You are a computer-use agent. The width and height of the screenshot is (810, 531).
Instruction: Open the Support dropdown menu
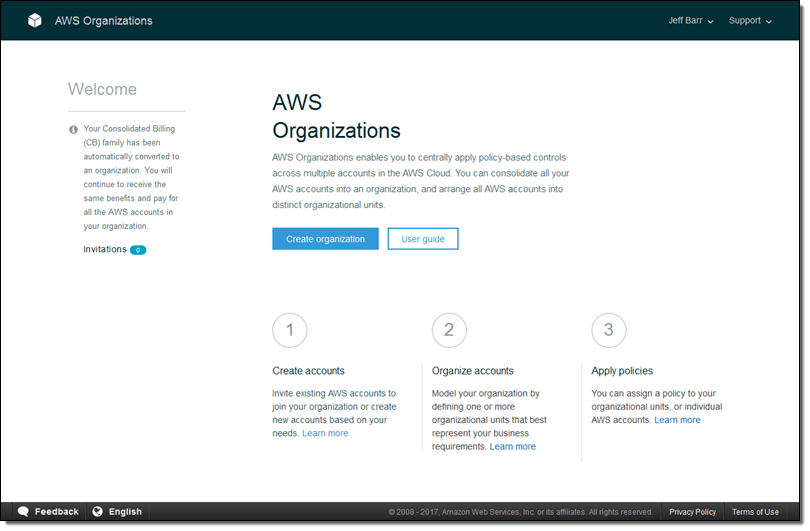pos(750,21)
